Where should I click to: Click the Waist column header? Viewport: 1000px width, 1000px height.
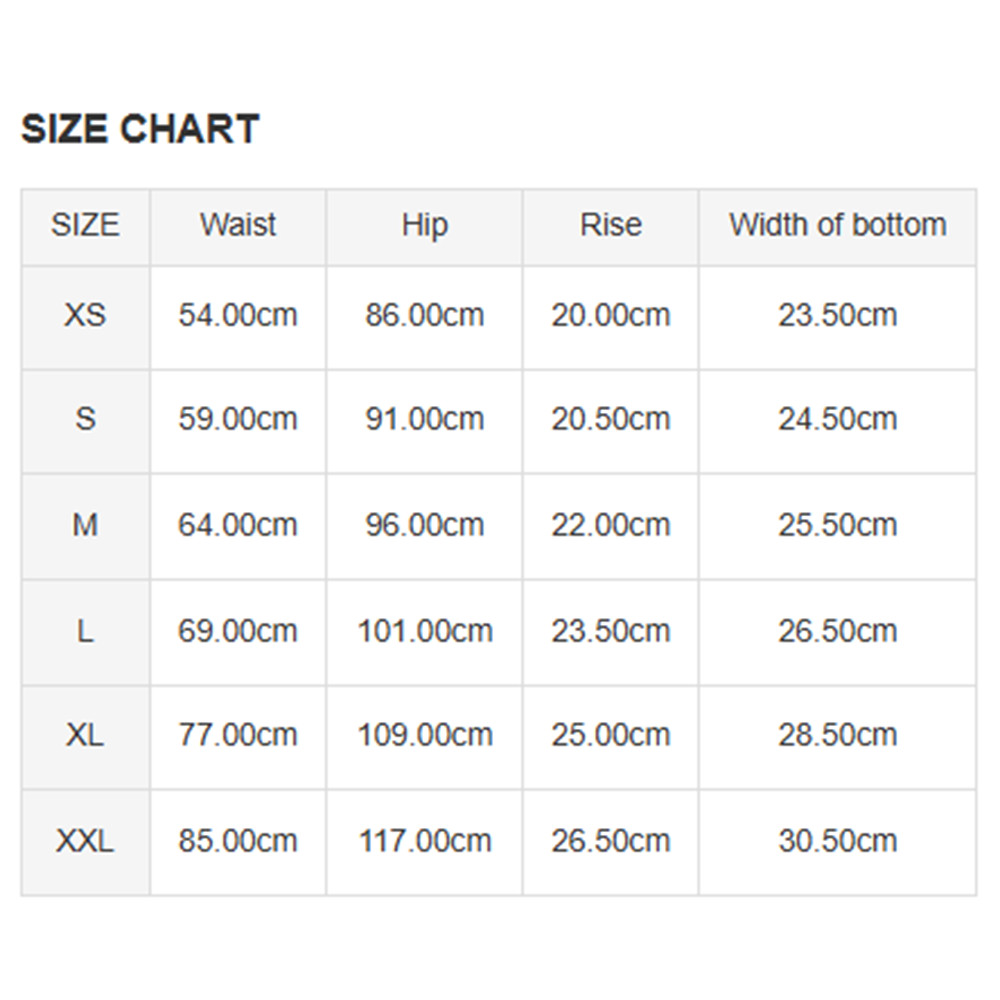(x=238, y=225)
